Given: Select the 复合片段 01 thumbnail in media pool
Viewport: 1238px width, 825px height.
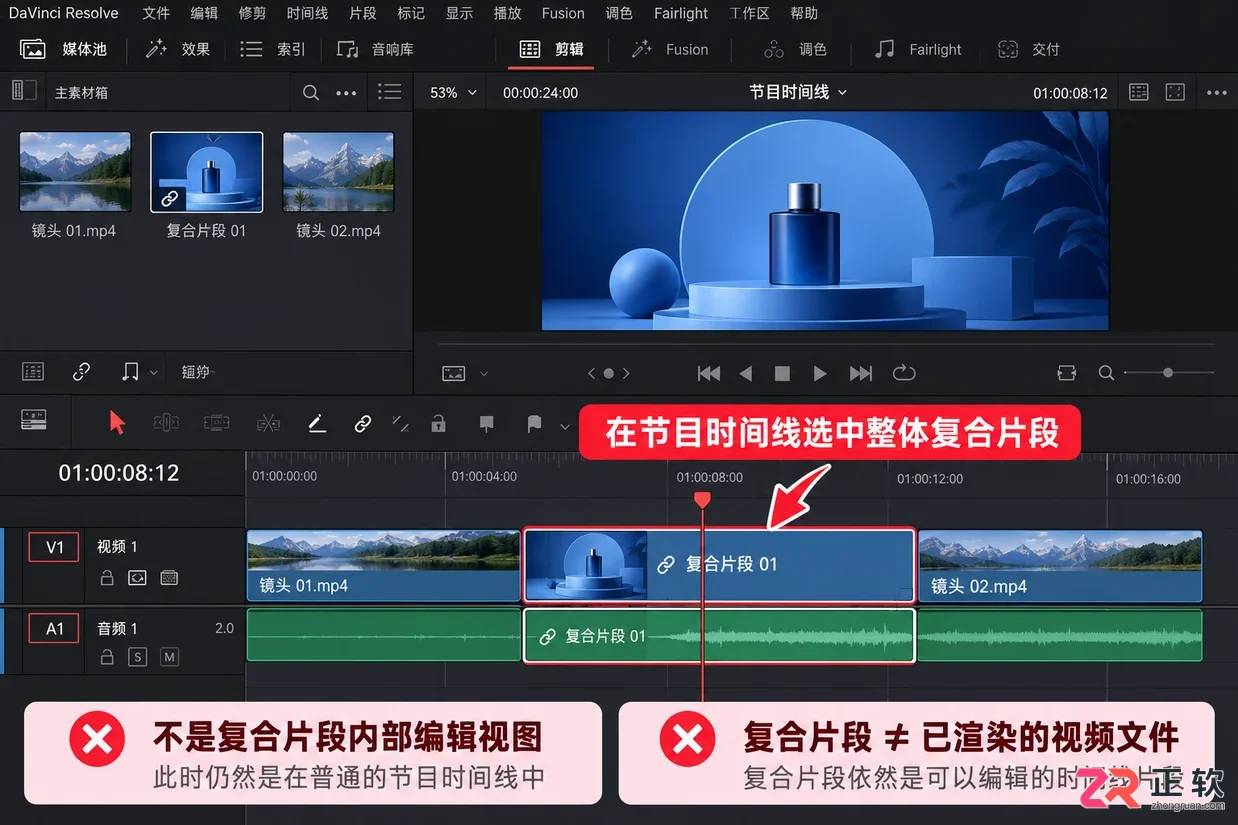Looking at the screenshot, I should coord(207,172).
